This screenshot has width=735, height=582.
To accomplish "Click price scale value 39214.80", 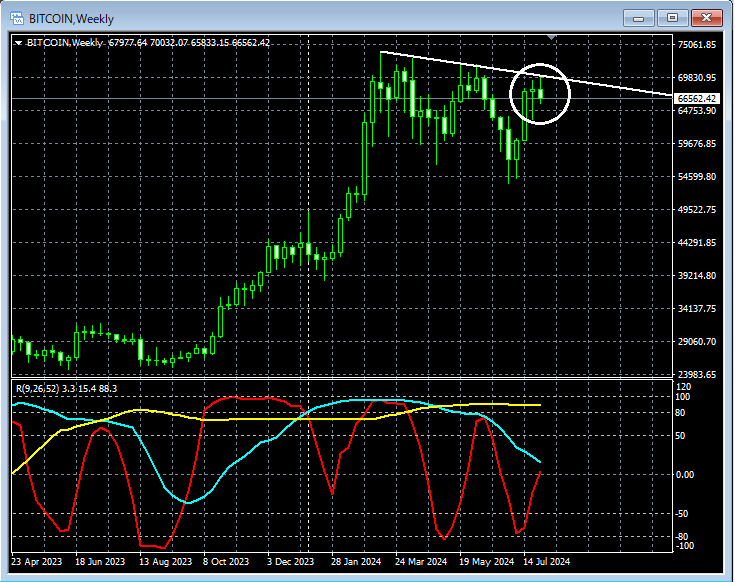I will [697, 276].
